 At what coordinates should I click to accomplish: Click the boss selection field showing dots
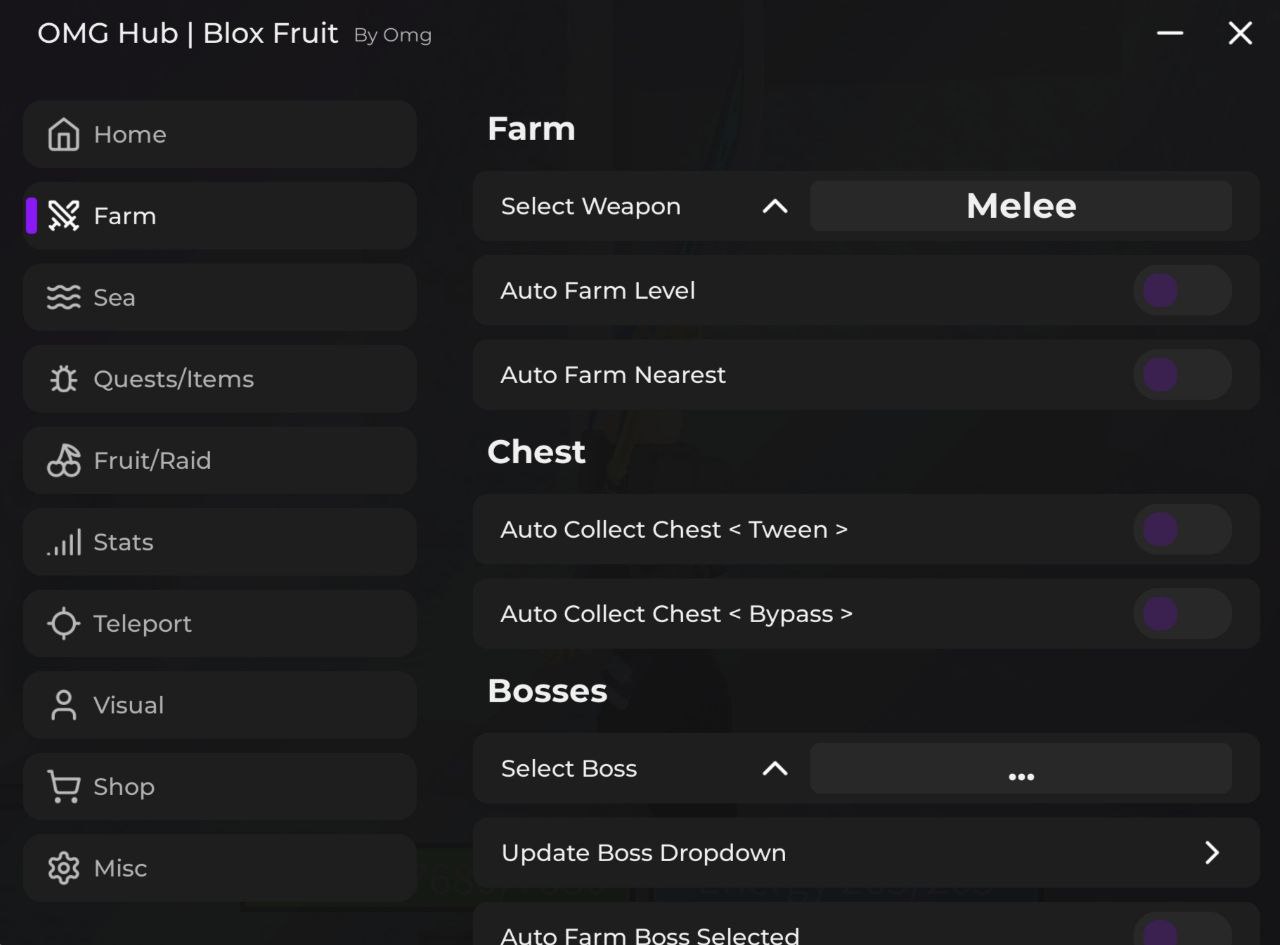(x=1020, y=769)
